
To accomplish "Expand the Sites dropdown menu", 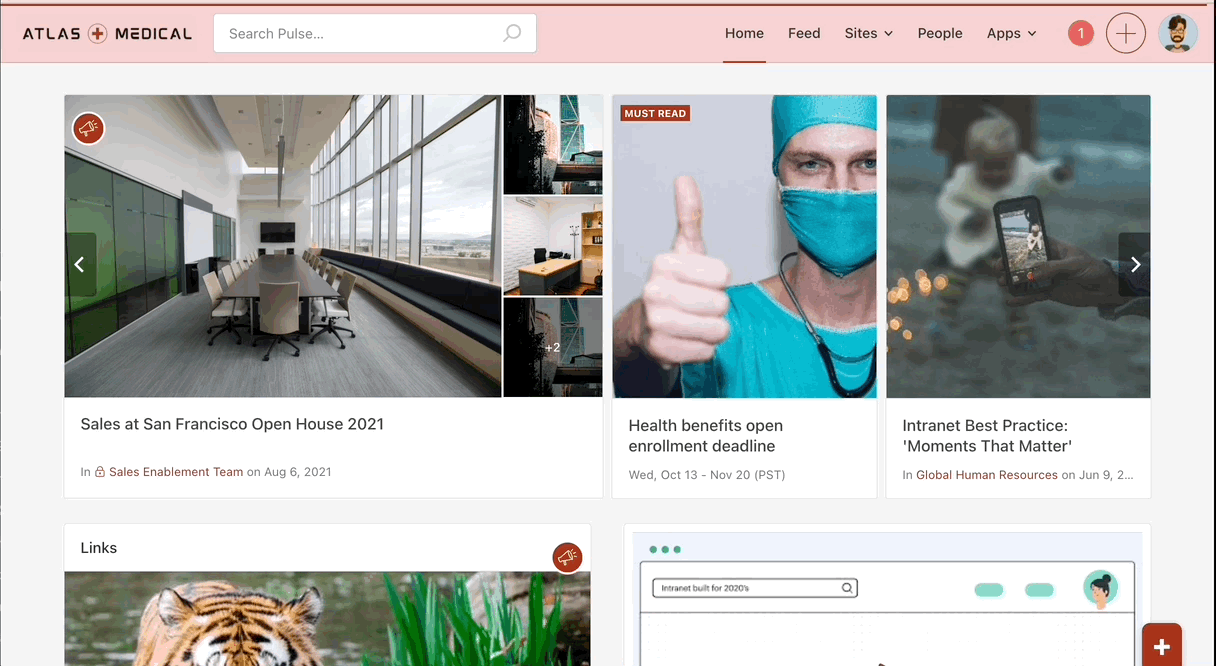I will (x=868, y=33).
